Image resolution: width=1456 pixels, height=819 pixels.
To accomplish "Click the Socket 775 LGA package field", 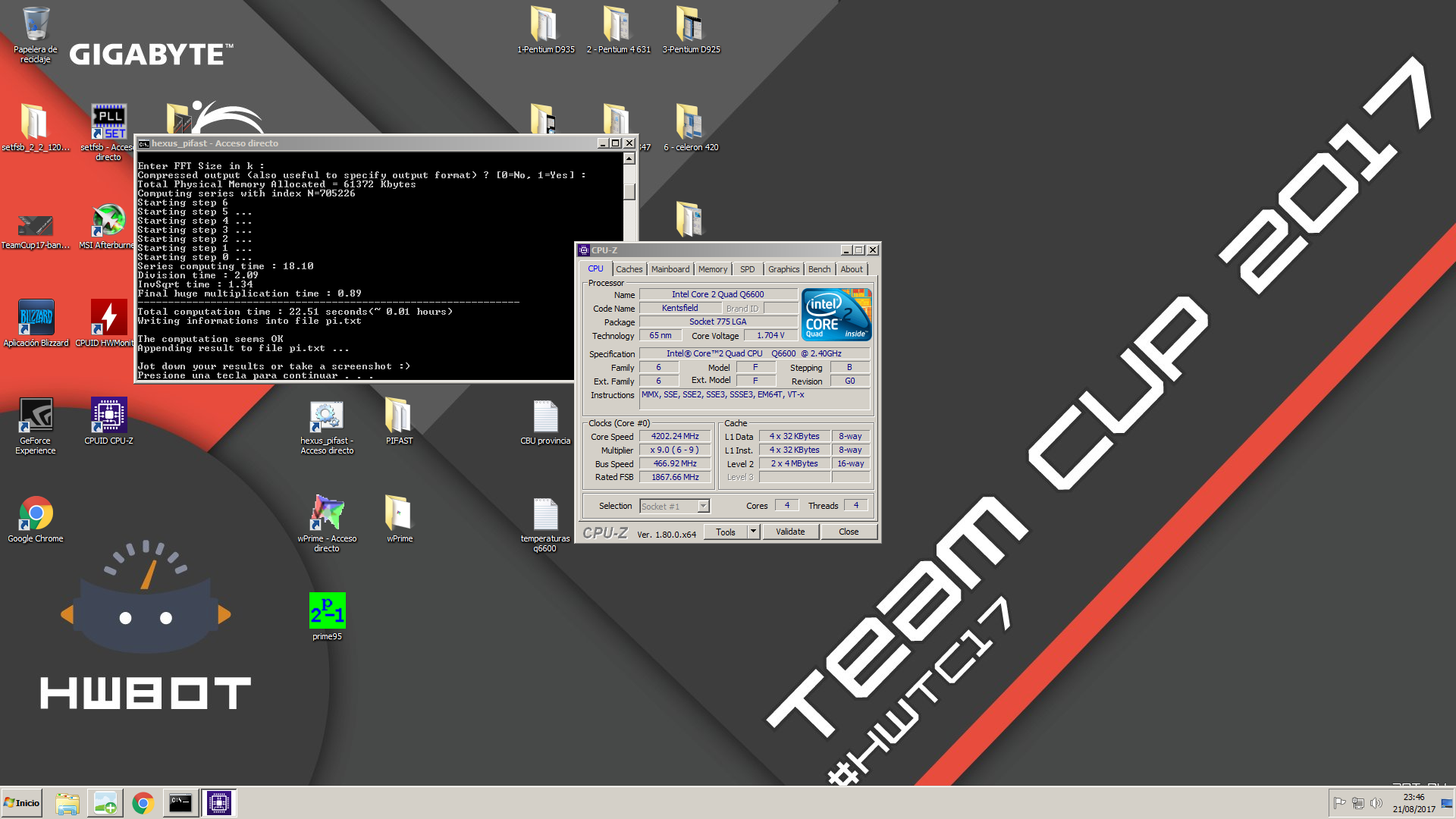I will point(718,322).
